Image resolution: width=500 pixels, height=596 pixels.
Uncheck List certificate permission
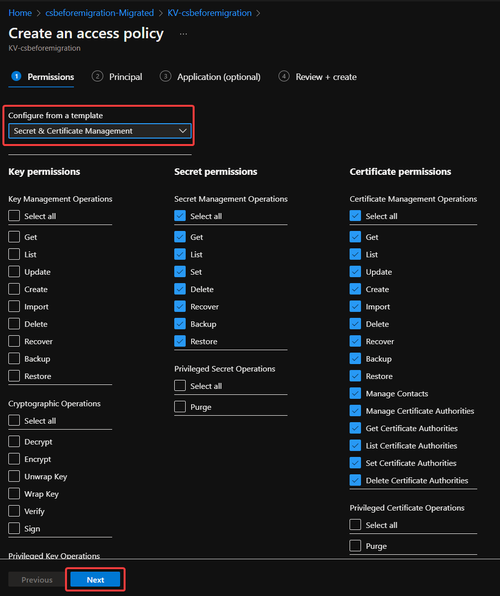tap(355, 254)
